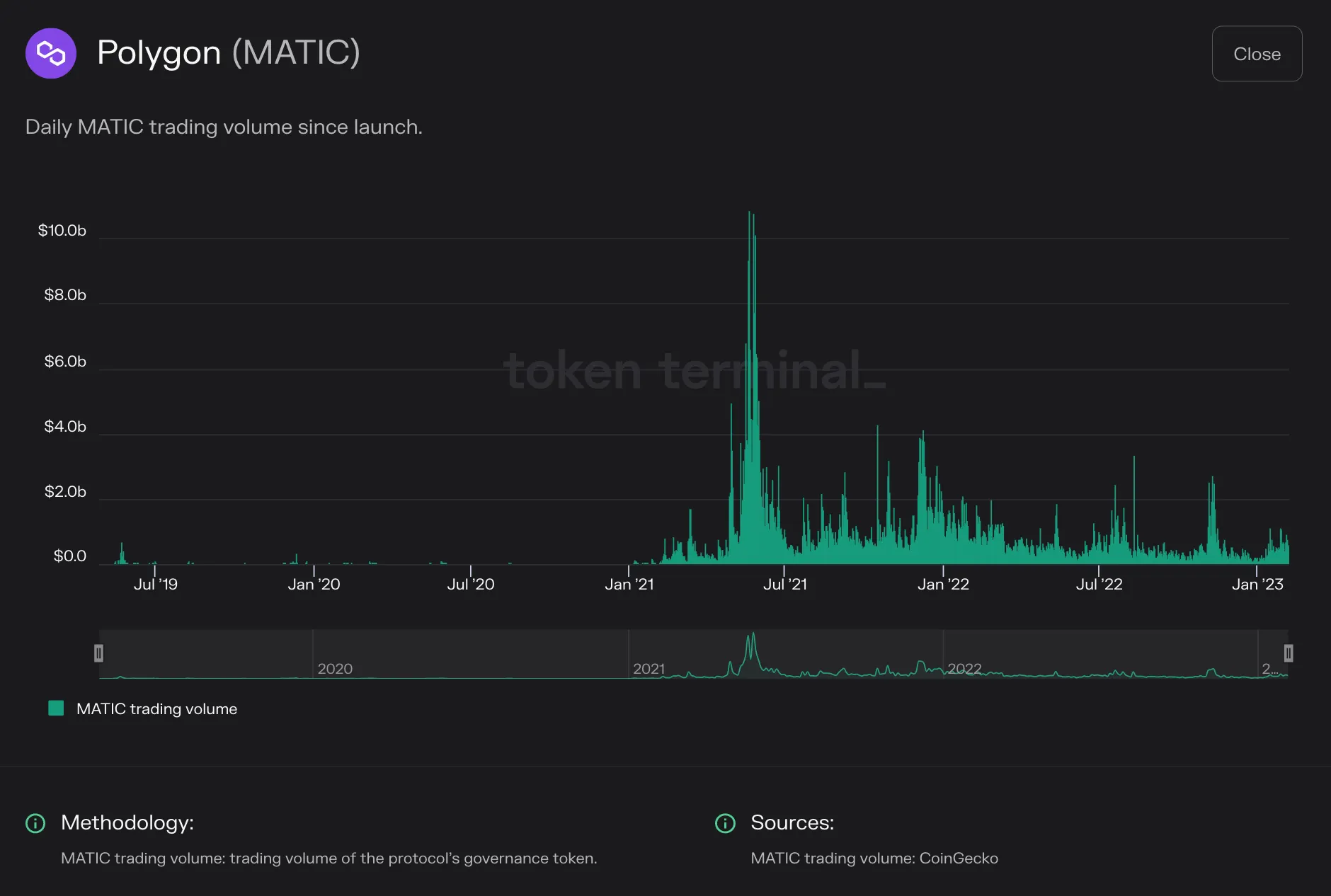Click the $0.0 y-axis label

(70, 556)
